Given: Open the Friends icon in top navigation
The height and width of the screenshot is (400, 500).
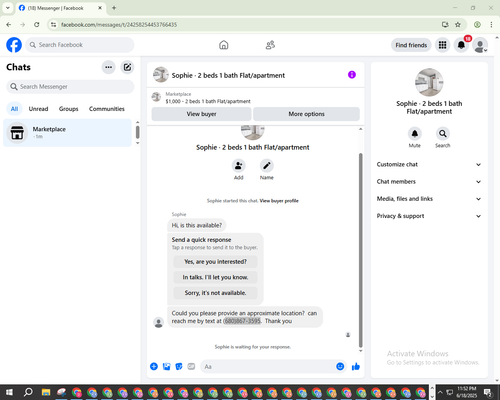Looking at the screenshot, I should click(270, 45).
